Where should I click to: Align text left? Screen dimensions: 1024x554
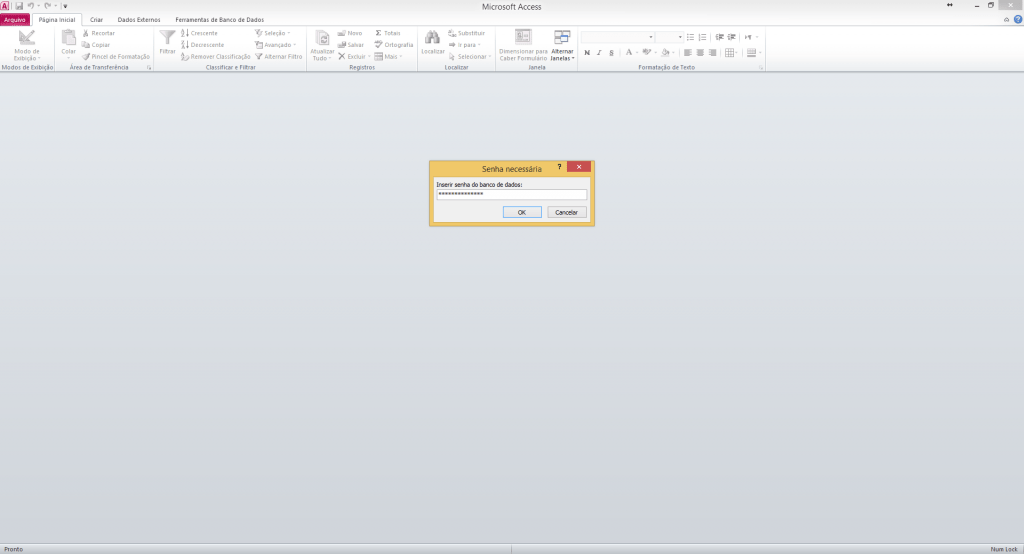[688, 53]
